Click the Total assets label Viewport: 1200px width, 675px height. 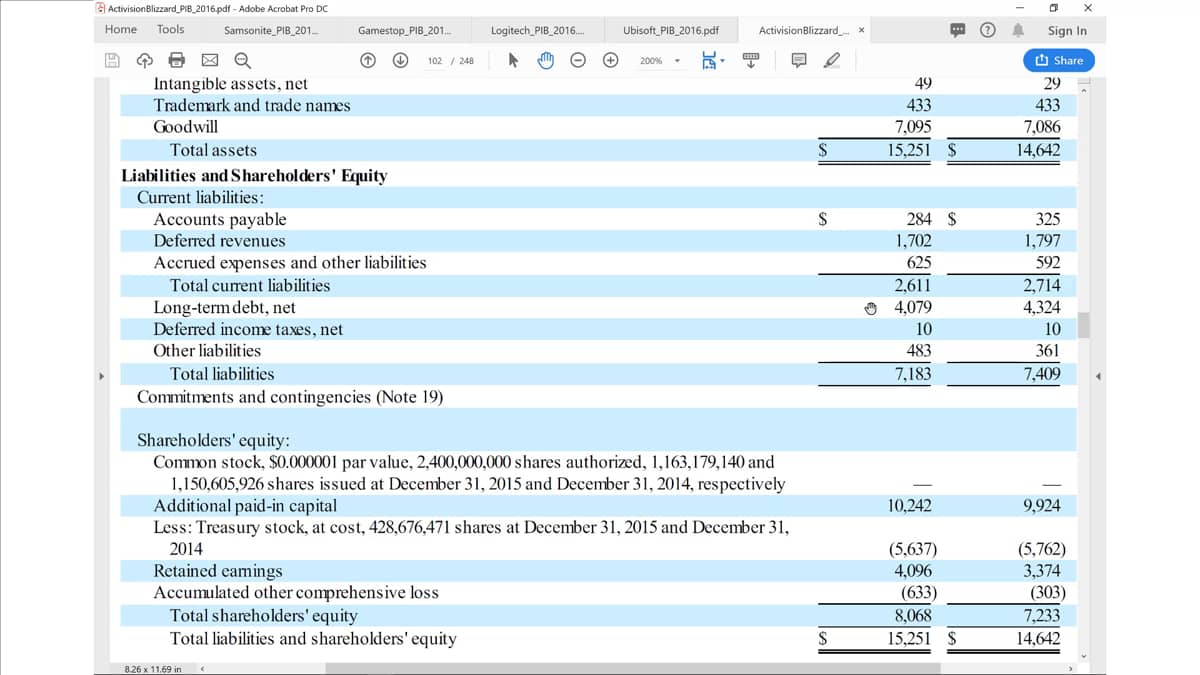click(213, 150)
